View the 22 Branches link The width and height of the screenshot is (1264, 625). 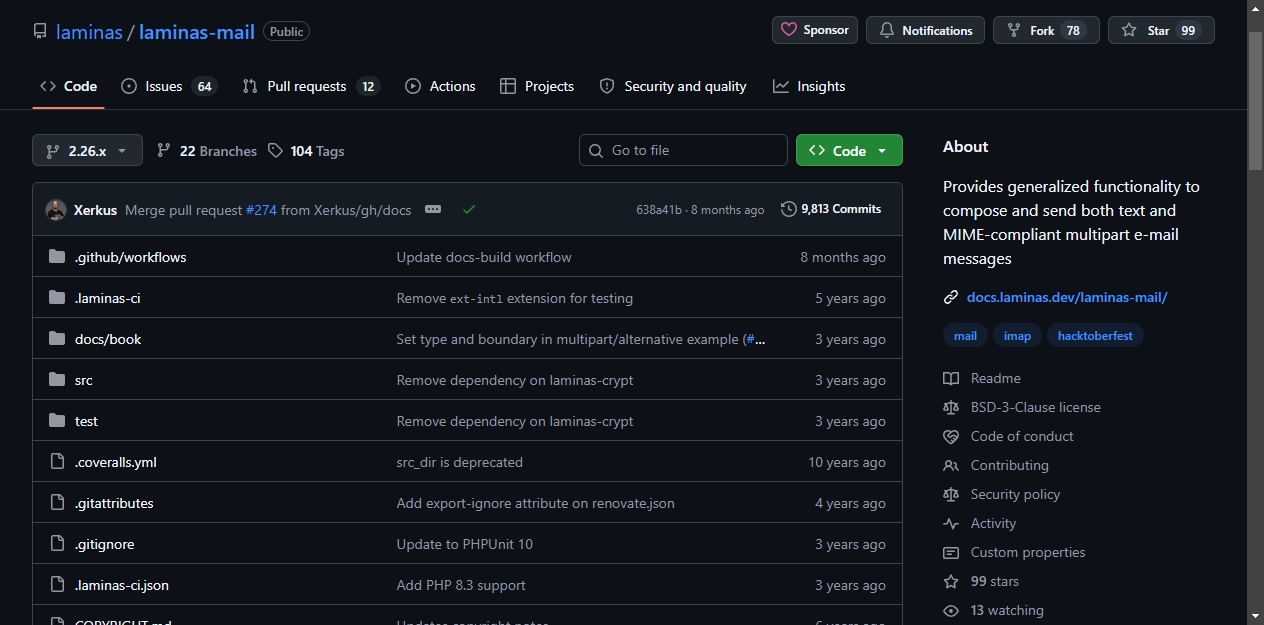point(207,151)
